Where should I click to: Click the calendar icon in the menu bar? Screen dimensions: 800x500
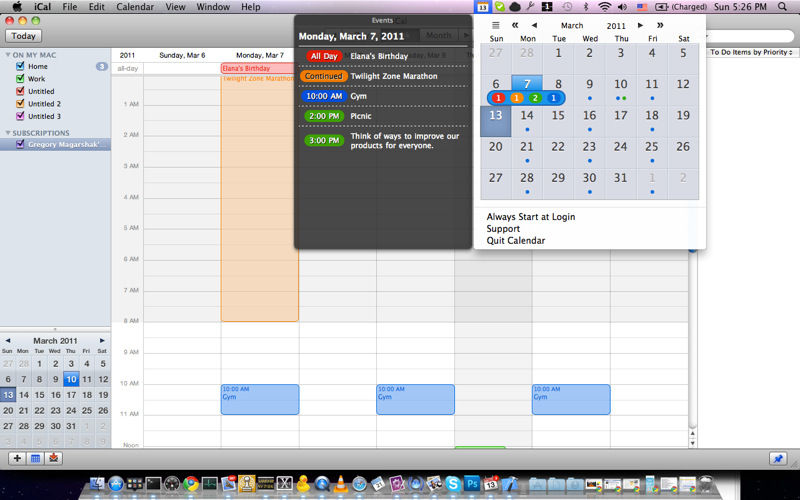[482, 7]
